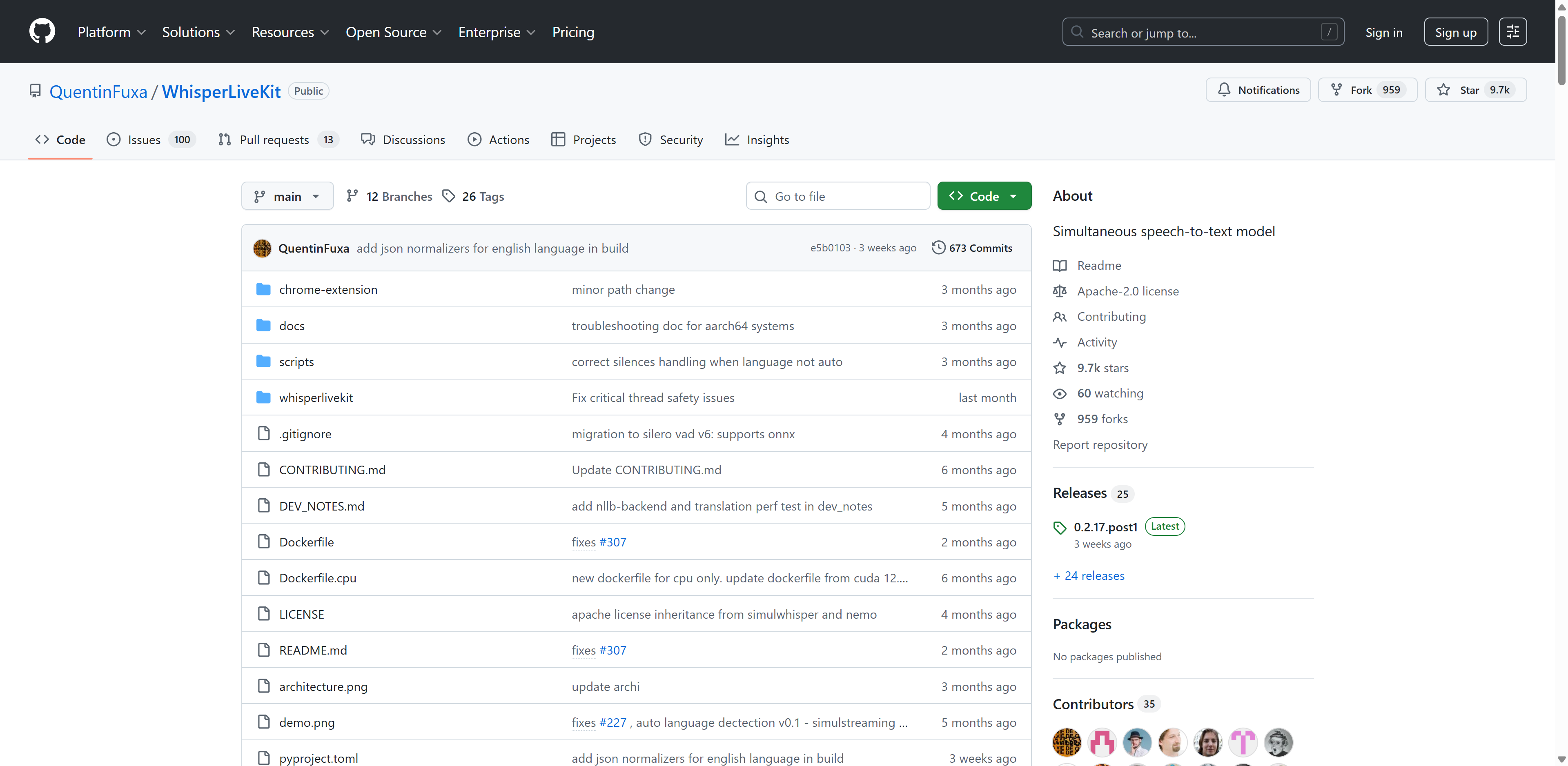Click the Notifications bell button
Image resolution: width=1568 pixels, height=766 pixels.
pyautogui.click(x=1258, y=90)
